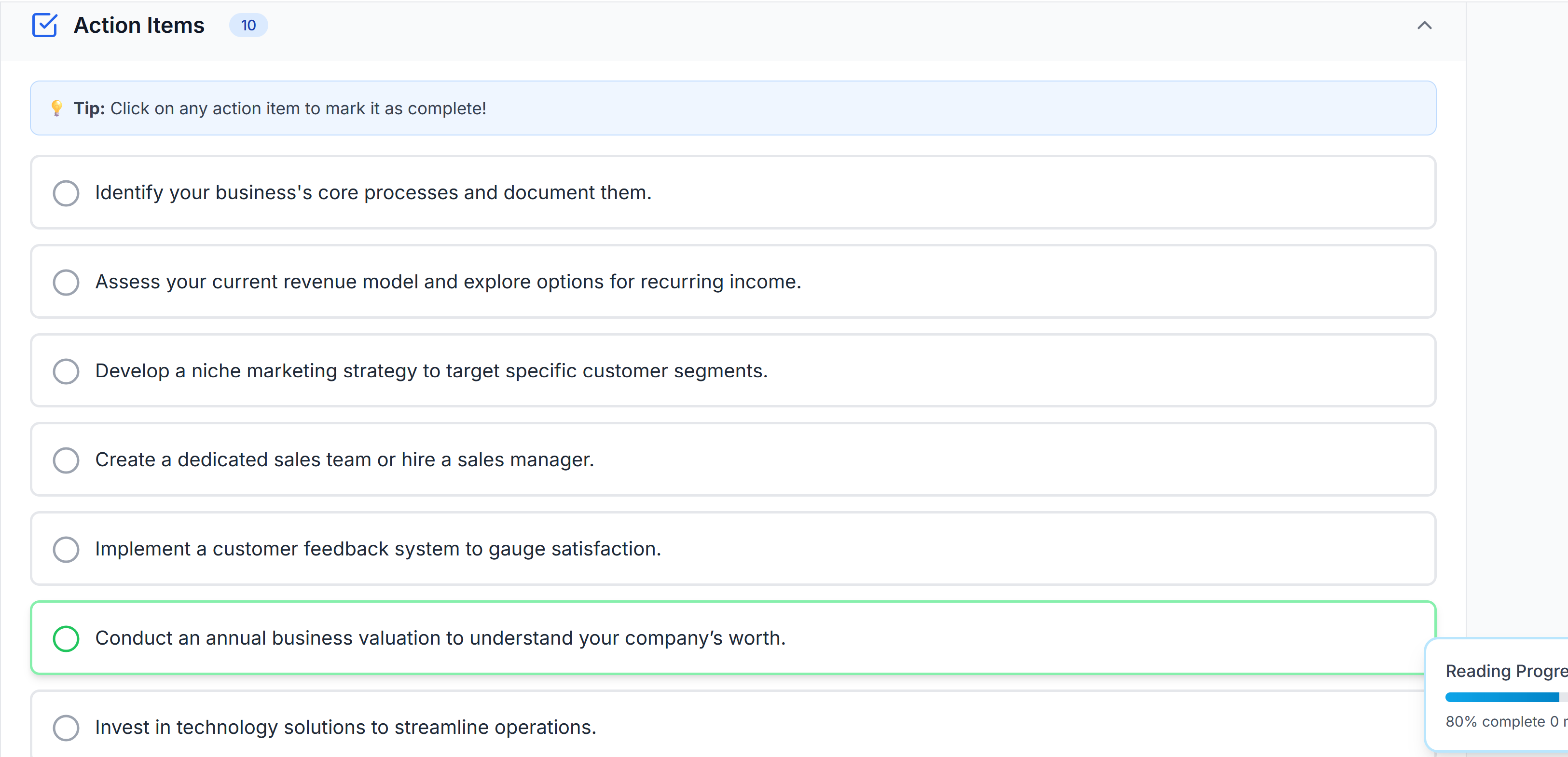Click the Reading Progress bar

[x=1501, y=697]
